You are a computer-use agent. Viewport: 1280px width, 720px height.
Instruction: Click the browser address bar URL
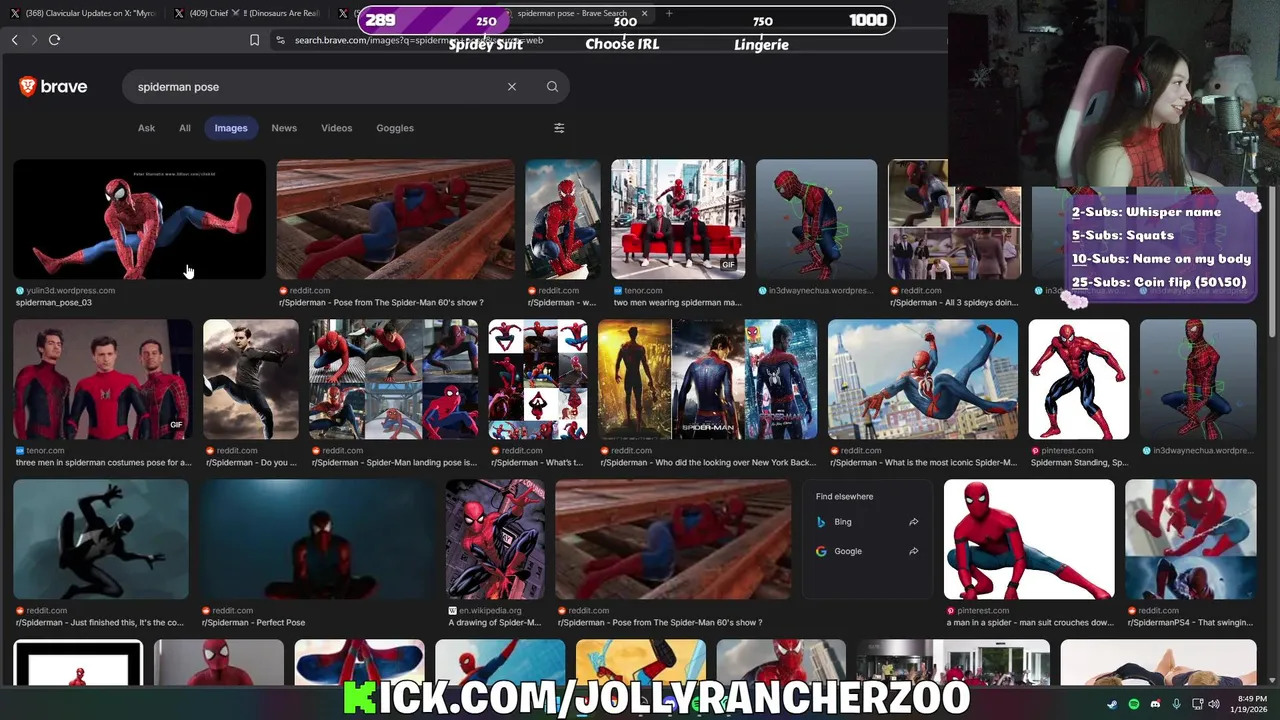(x=420, y=40)
